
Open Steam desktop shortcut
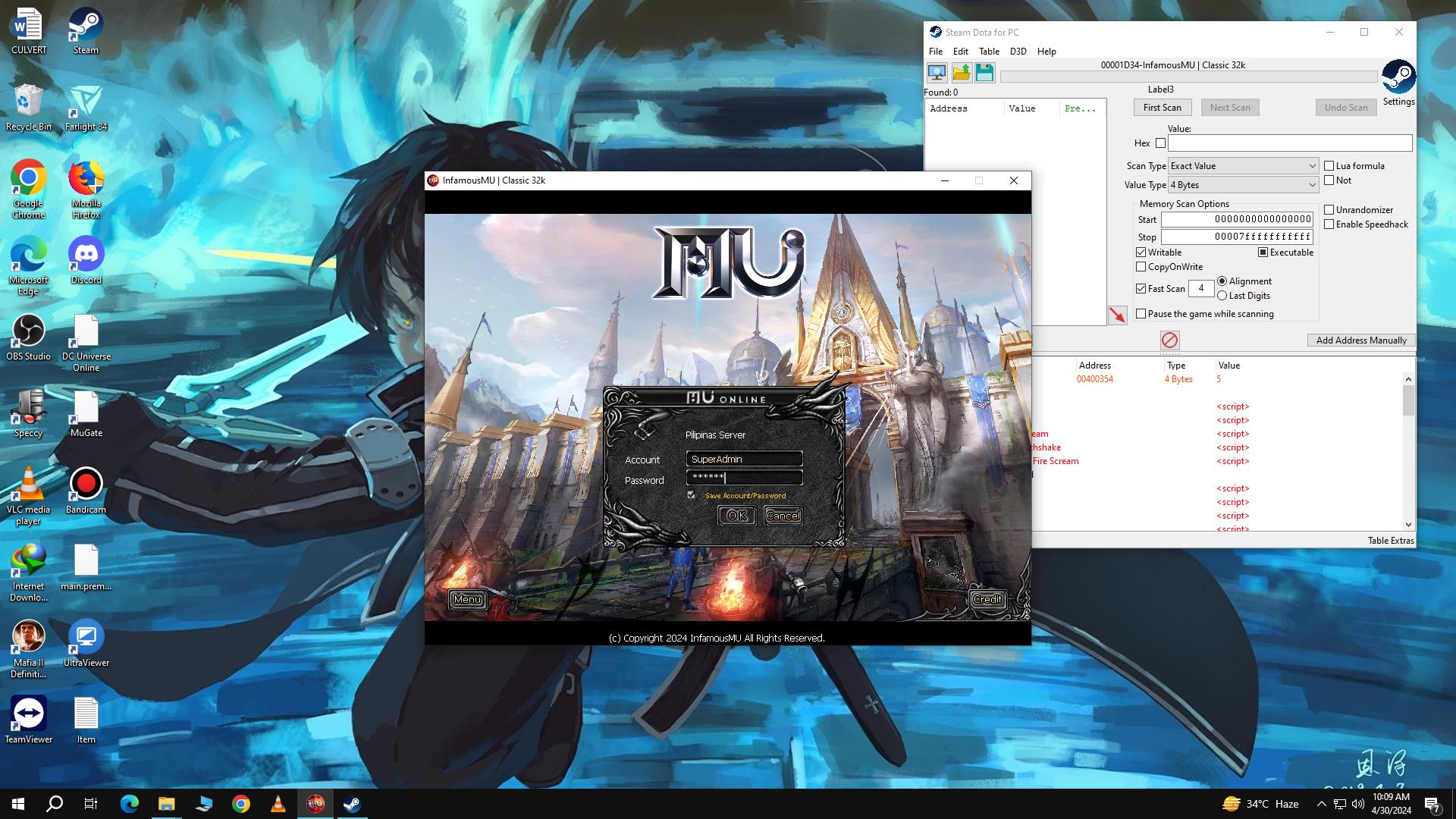click(x=86, y=32)
